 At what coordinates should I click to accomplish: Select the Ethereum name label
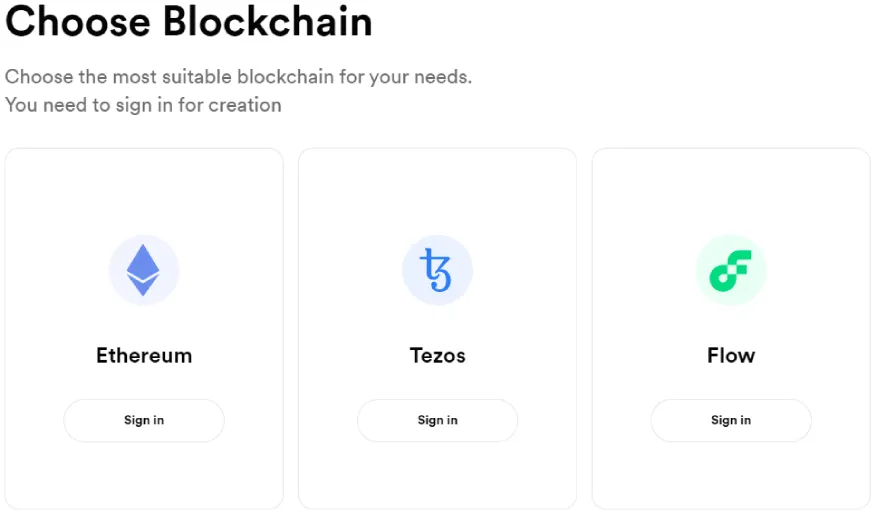pos(144,355)
